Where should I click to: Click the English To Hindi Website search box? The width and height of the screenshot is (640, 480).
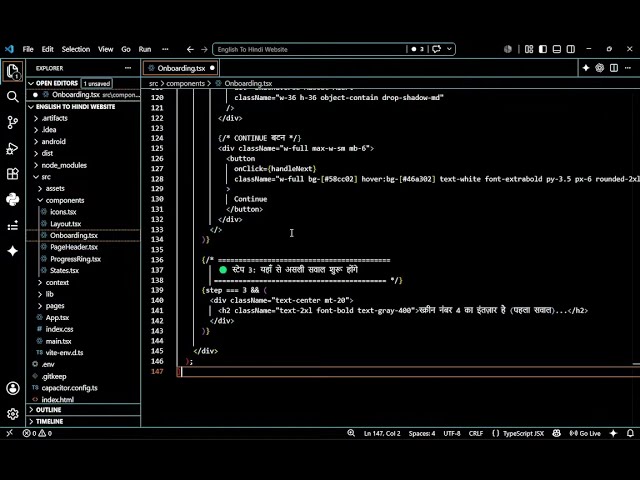[310, 49]
